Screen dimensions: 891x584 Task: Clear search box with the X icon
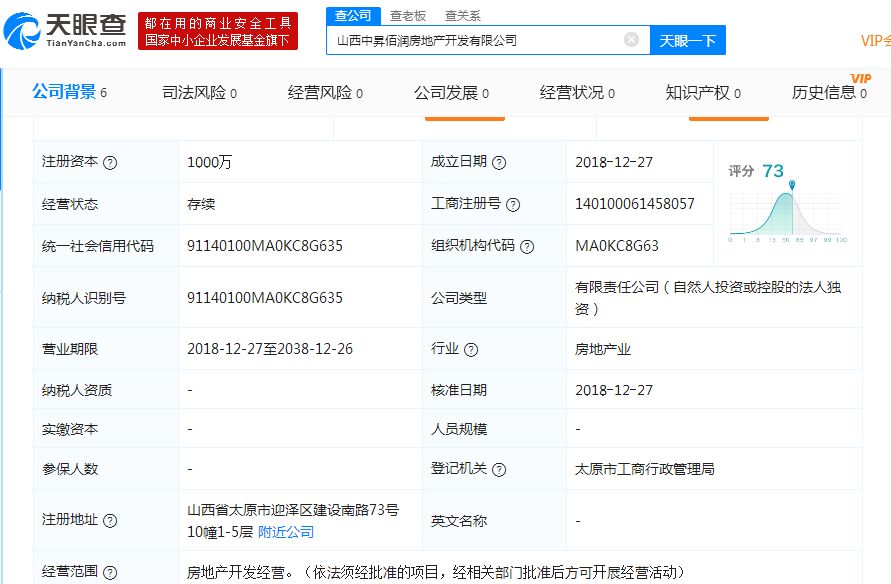[630, 38]
